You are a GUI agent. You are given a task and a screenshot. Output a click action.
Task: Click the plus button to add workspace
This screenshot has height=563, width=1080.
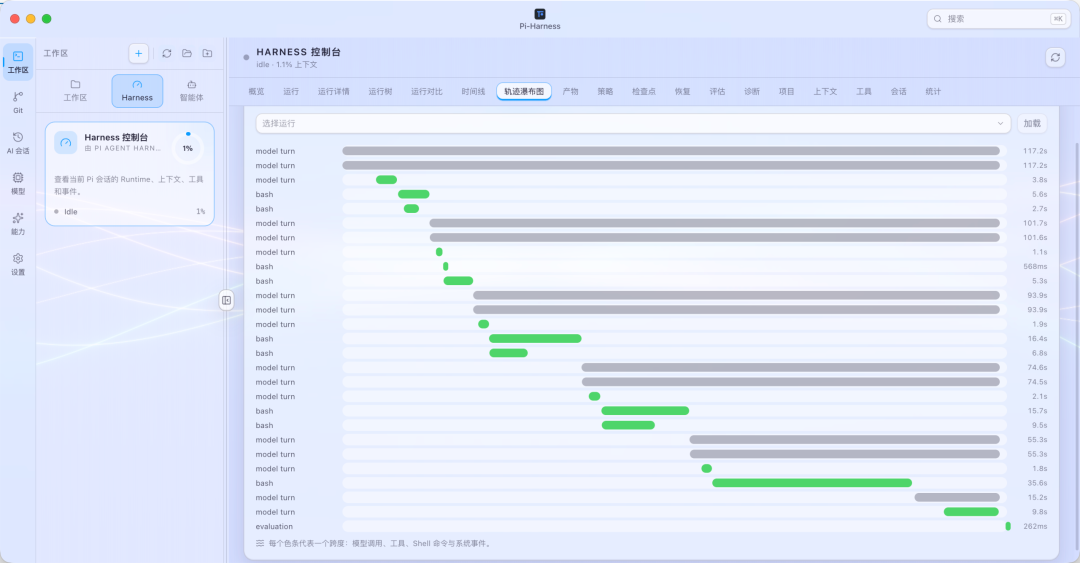tap(138, 53)
